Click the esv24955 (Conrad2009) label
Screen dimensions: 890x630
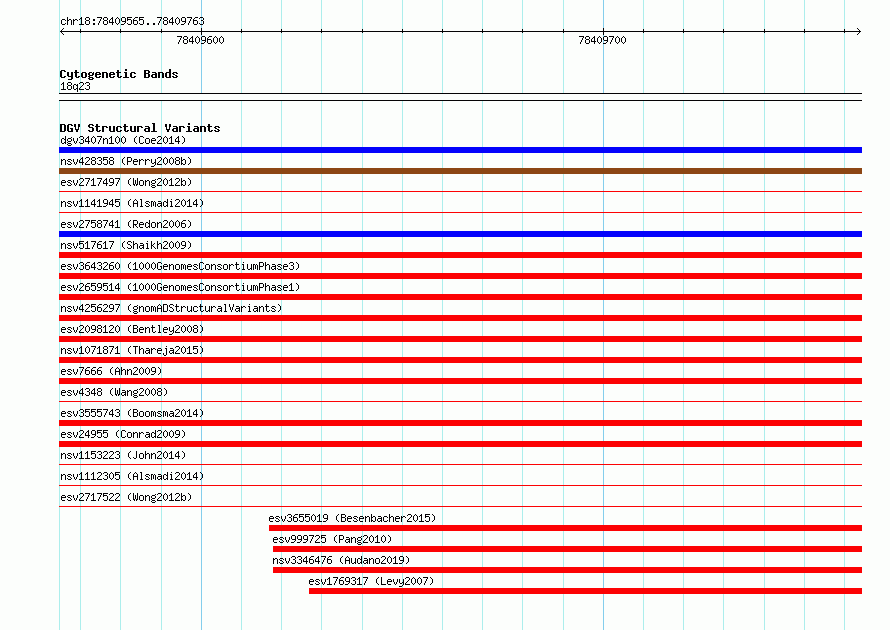[x=123, y=434]
